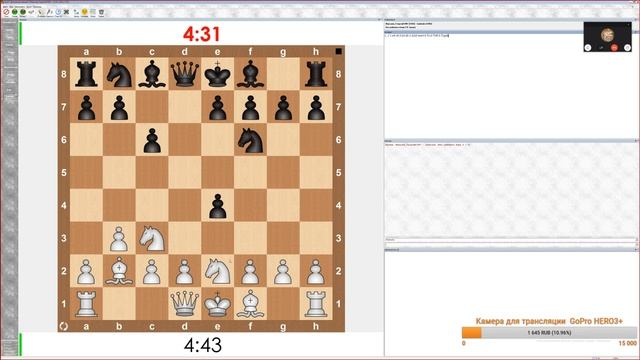End the call with the red hang-up button
This screenshot has height=360, width=640.
tap(614, 47)
